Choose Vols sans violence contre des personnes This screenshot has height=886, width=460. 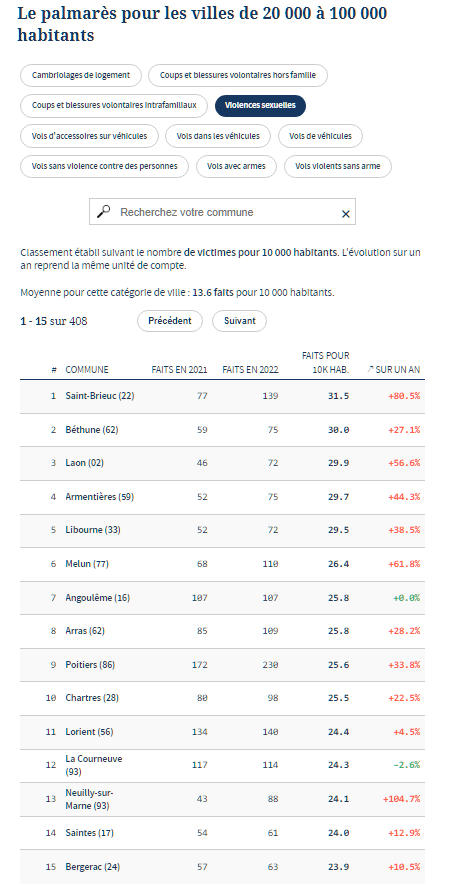105,167
